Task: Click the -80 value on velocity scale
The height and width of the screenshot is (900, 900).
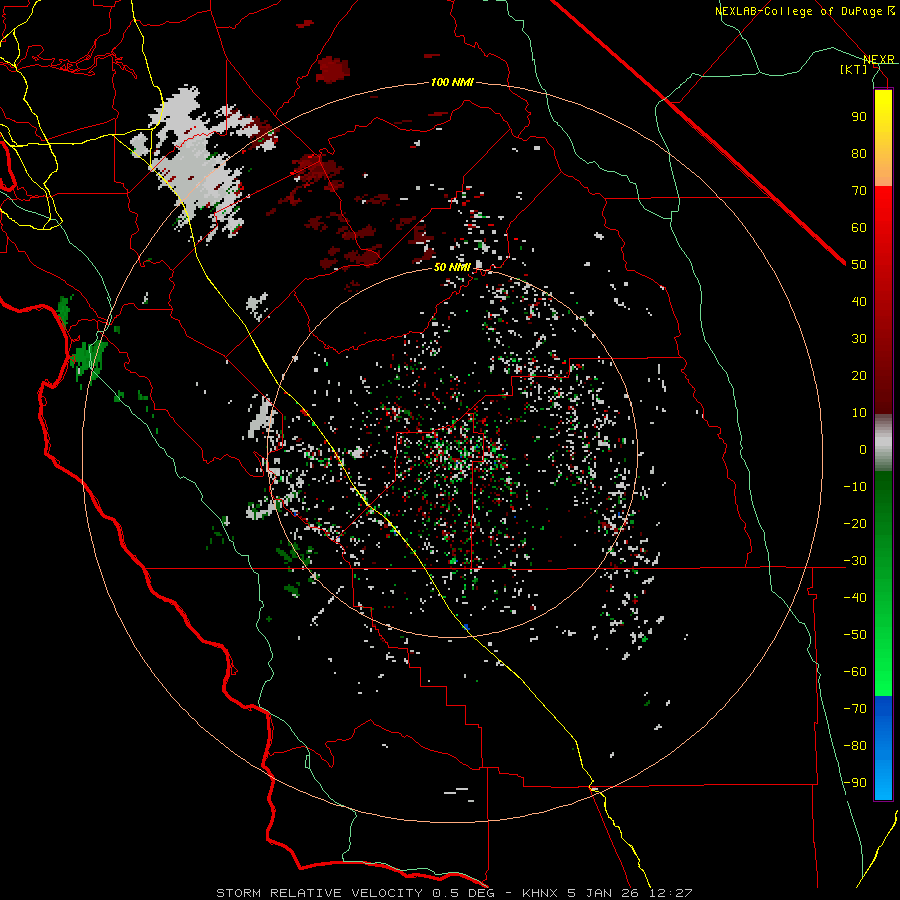Action: [855, 746]
